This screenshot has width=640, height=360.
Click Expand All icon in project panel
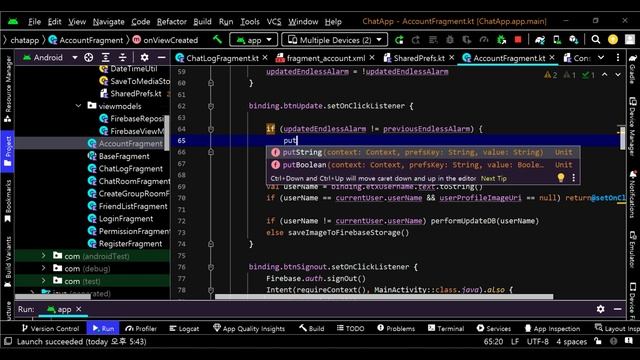tap(106, 58)
